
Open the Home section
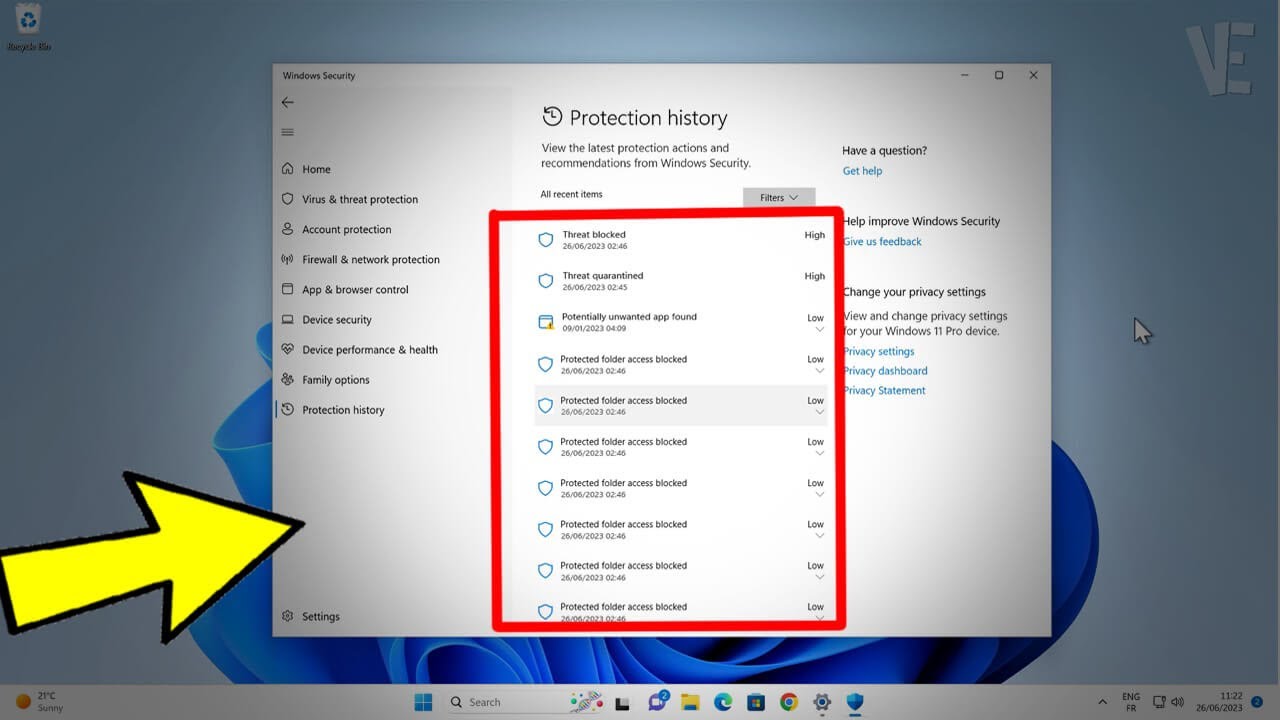pyautogui.click(x=316, y=169)
